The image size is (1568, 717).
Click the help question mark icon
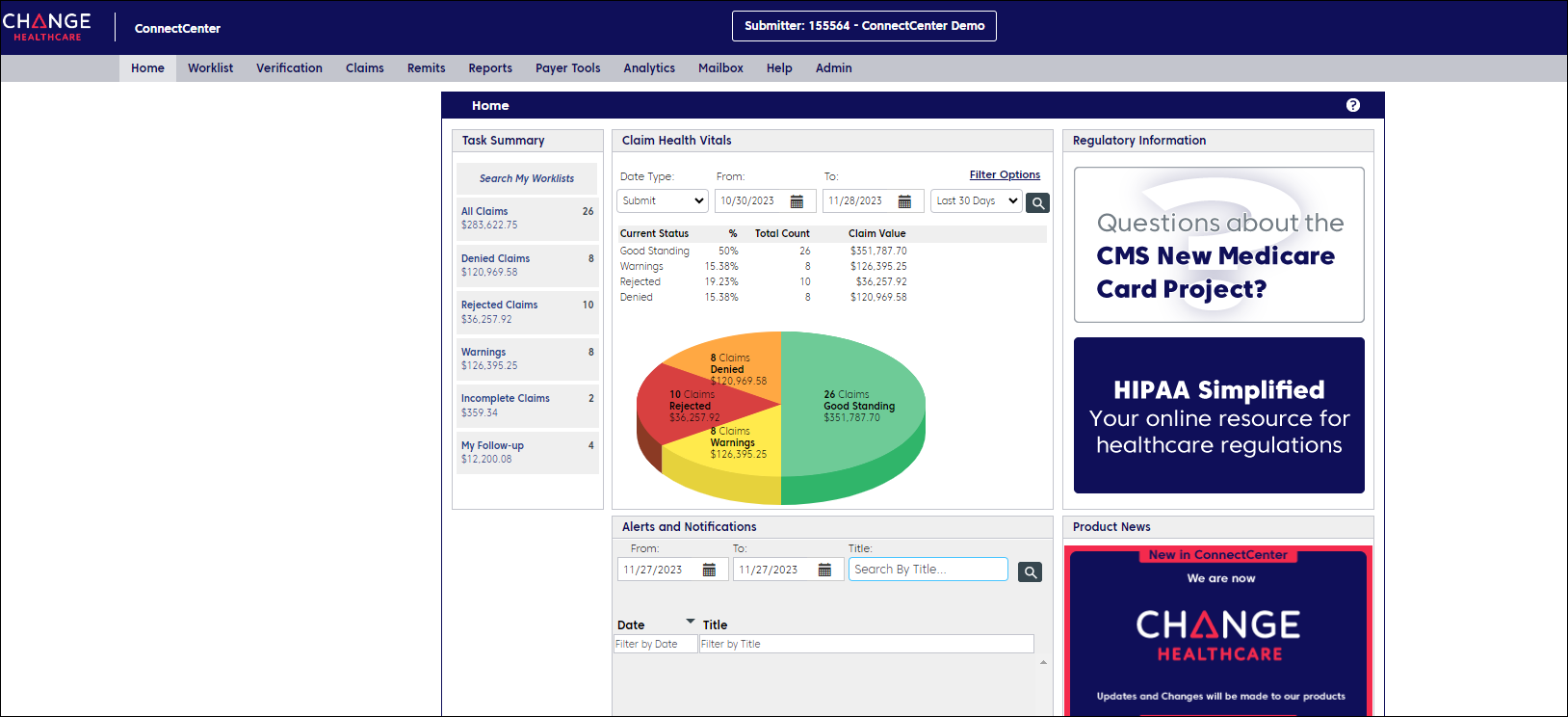click(1352, 105)
